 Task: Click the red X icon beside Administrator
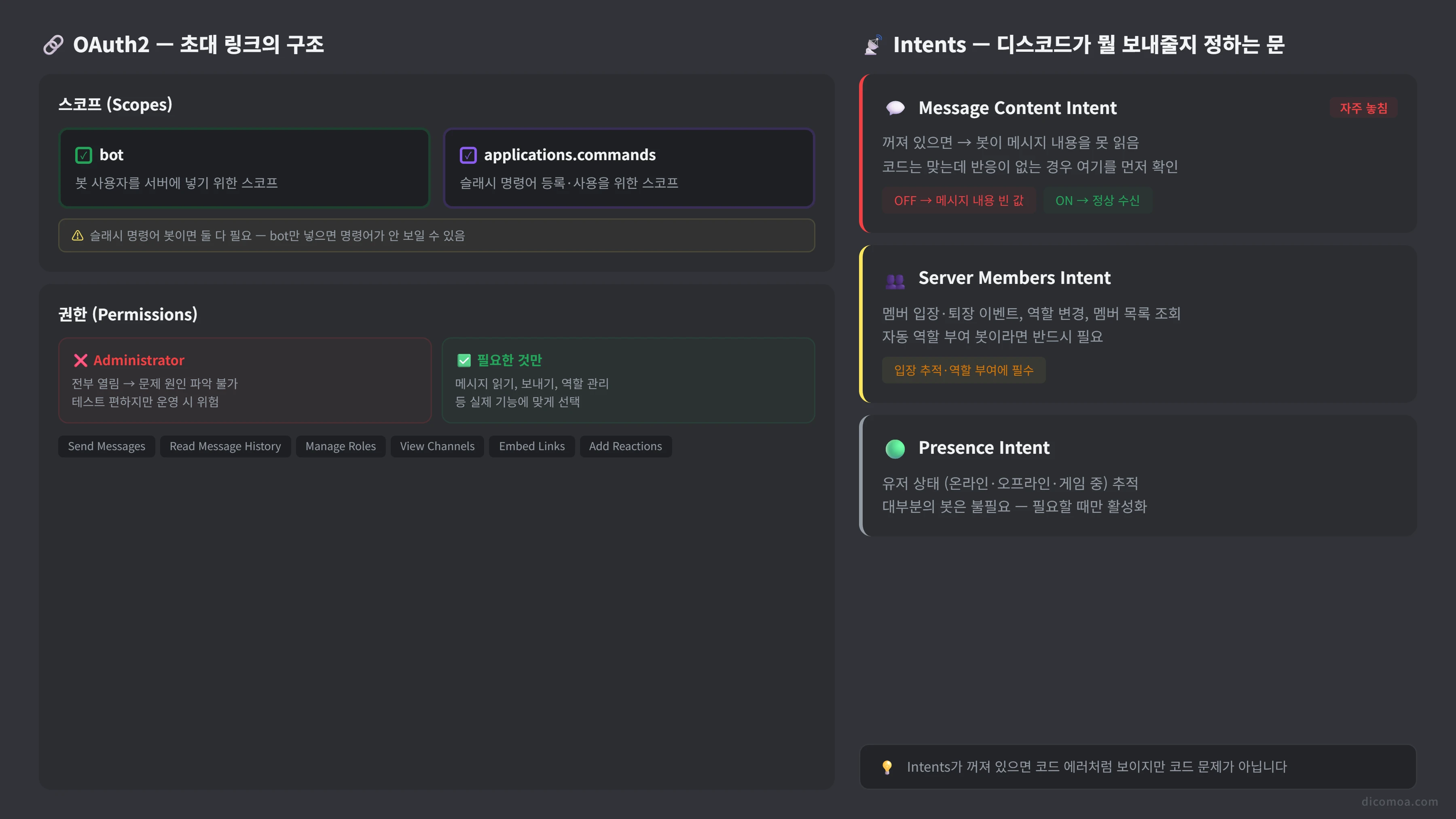(80, 360)
